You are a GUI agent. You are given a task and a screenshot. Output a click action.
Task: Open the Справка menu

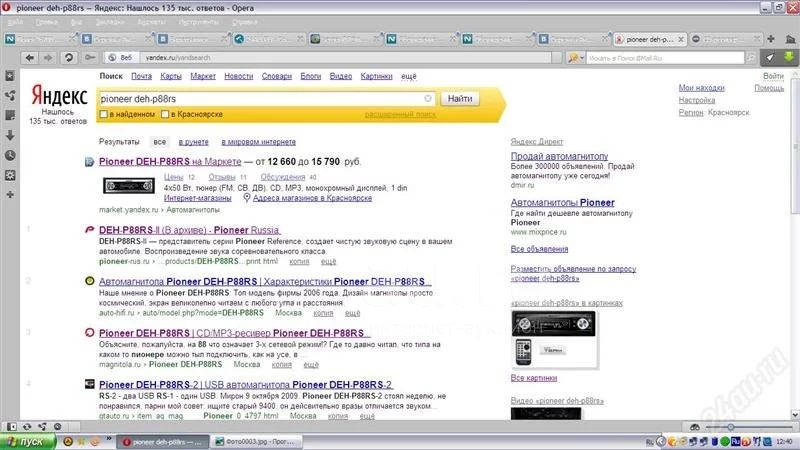(x=244, y=22)
